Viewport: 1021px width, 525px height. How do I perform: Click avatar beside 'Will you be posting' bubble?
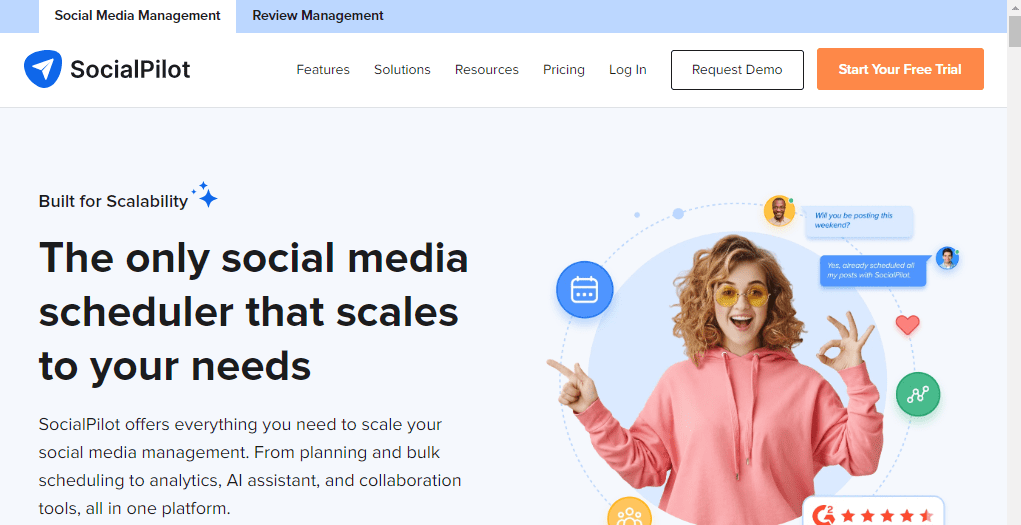[x=779, y=211]
